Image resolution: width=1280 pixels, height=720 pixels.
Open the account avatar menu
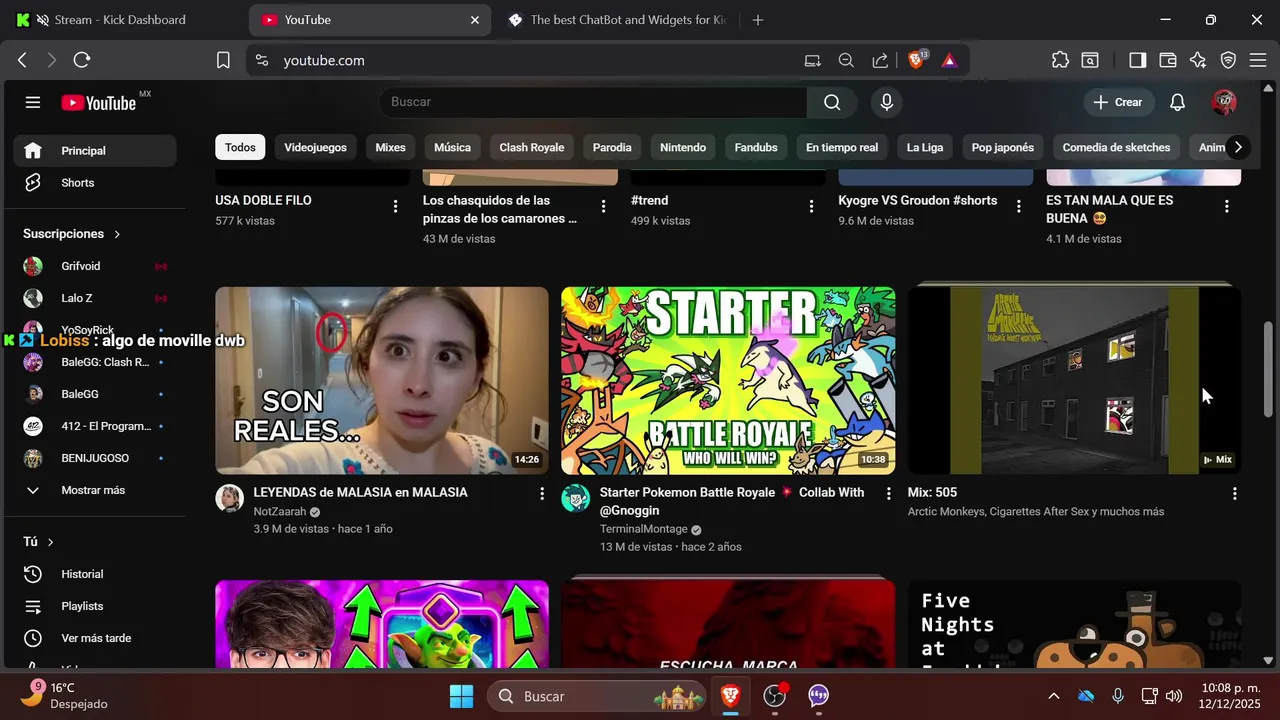1224,102
